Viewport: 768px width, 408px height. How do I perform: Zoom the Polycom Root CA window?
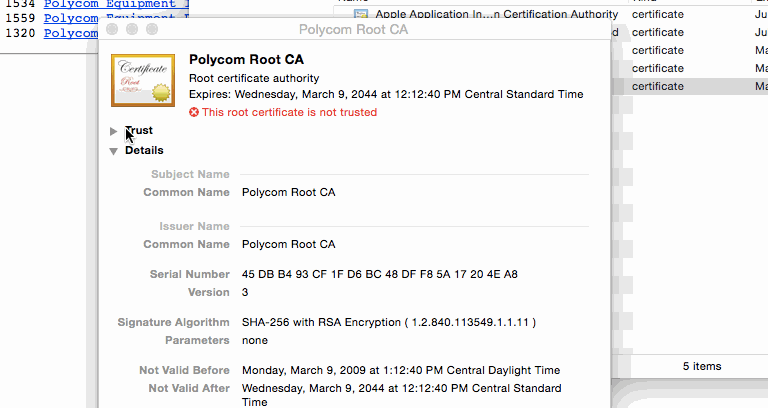(x=152, y=29)
